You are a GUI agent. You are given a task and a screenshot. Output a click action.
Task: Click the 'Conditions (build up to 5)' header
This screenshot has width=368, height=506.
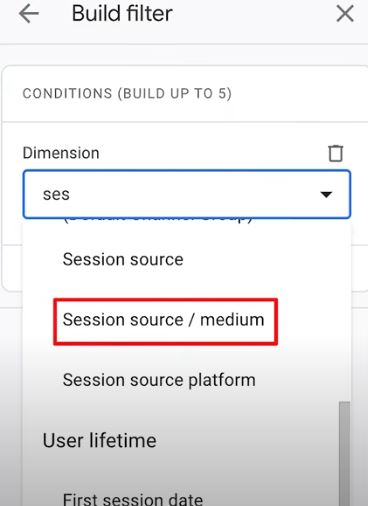pyautogui.click(x=127, y=93)
